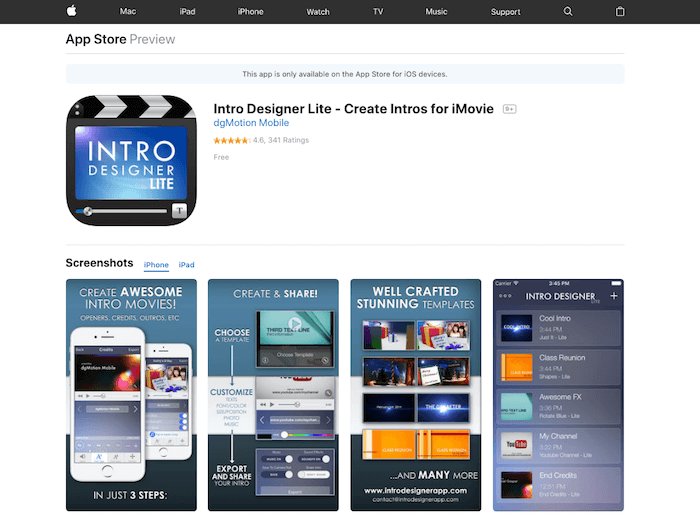
Task: Open the Create Awesome Intro Movies screenshot
Action: [131, 395]
